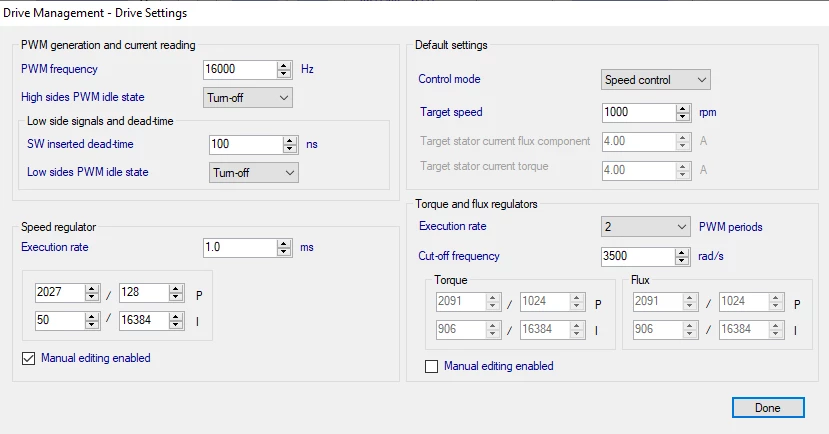Click speed regulator execution rate field
Screen dimensions: 829x434
pyautogui.click(x=240, y=247)
